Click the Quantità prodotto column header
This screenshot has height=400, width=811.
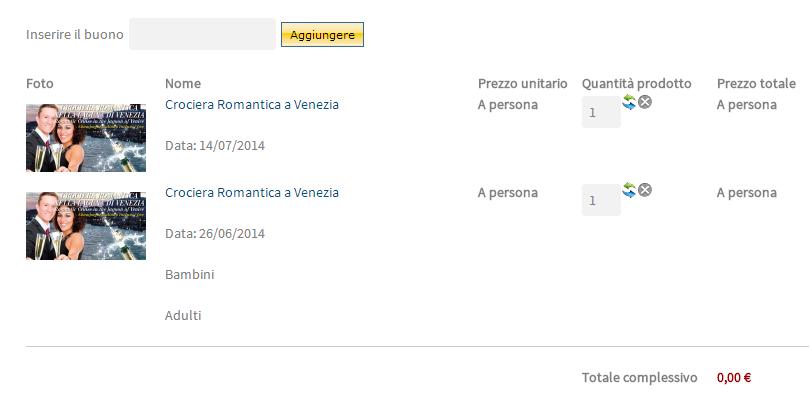(x=636, y=83)
